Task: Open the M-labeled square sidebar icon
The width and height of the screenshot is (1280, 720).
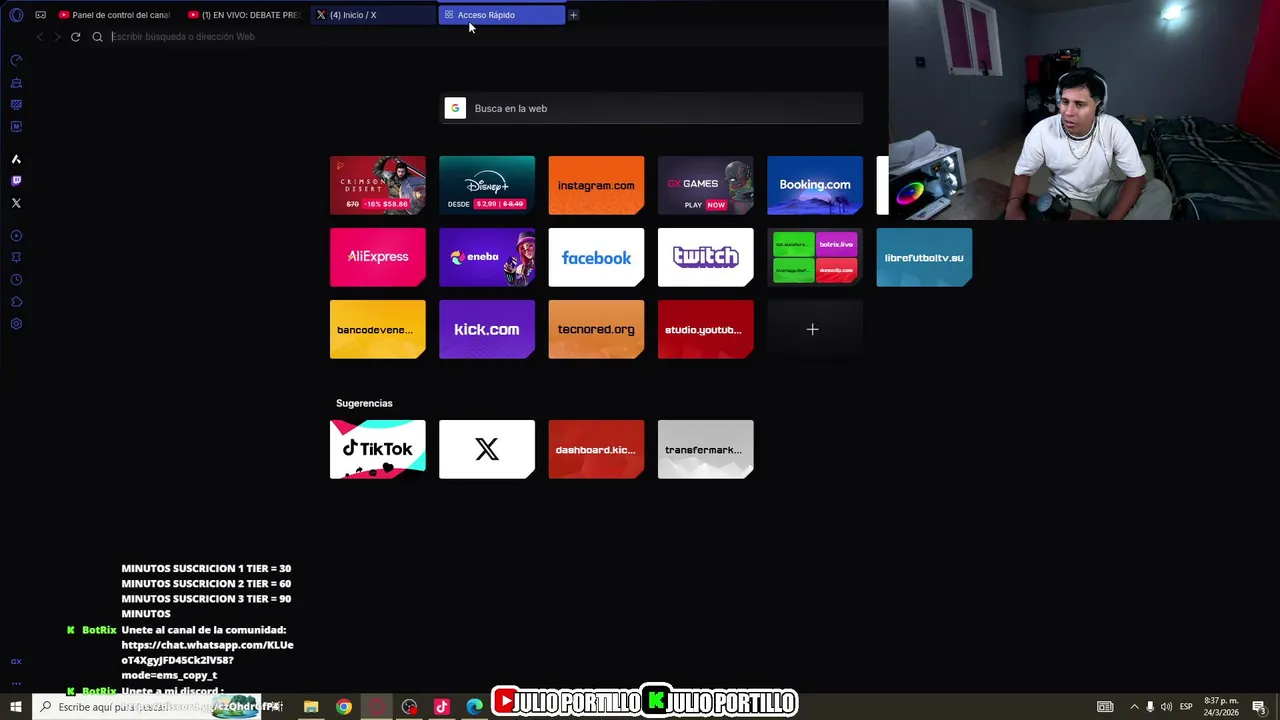Action: [16, 127]
